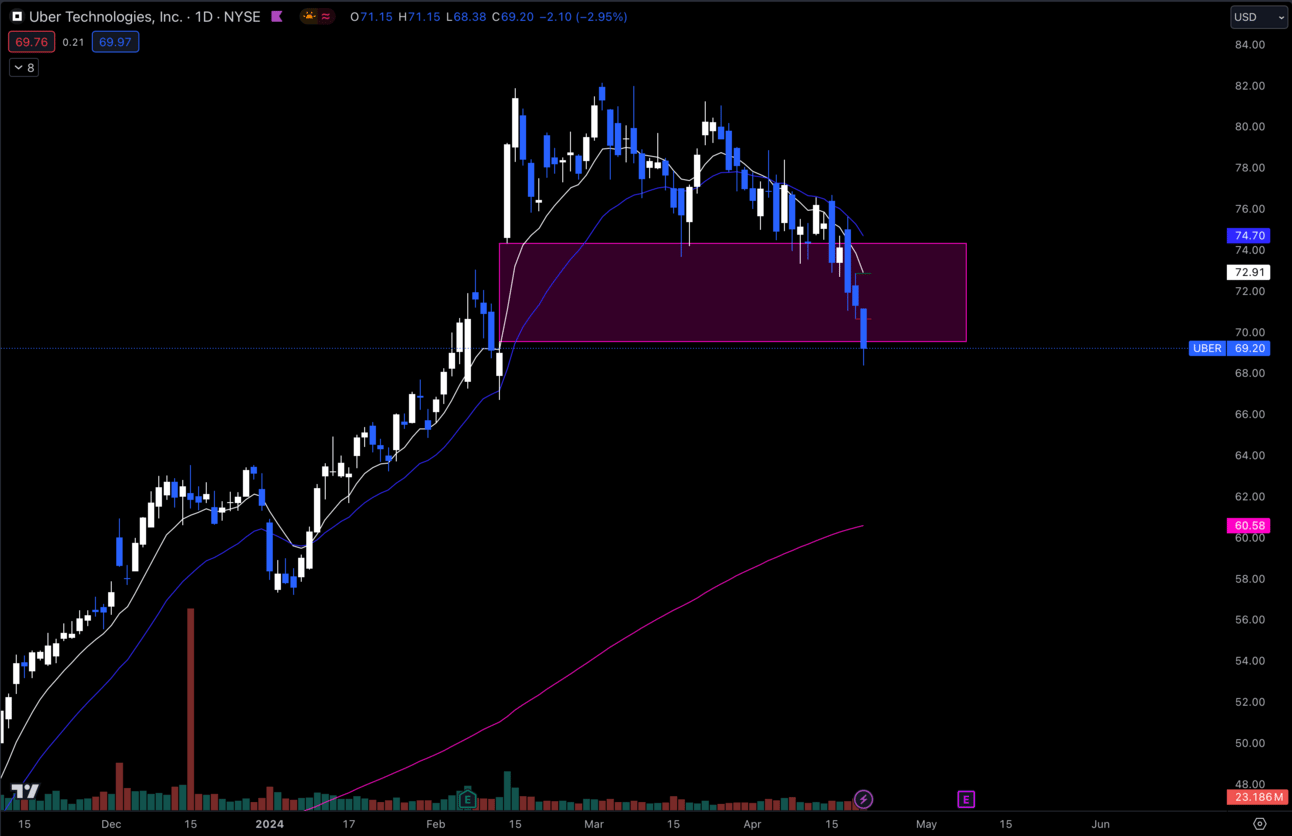Click the pink wavy data-status icon
The image size is (1292, 836).
coord(326,17)
